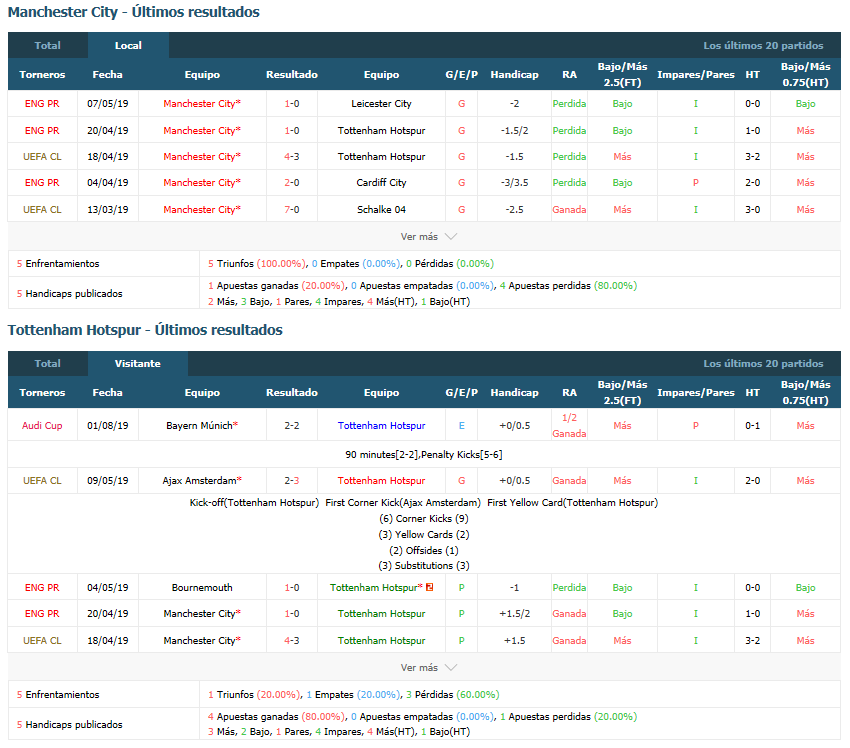This screenshot has height=748, width=850.
Task: Expand 'Ver más' under Manchester City results
Action: pyautogui.click(x=428, y=237)
